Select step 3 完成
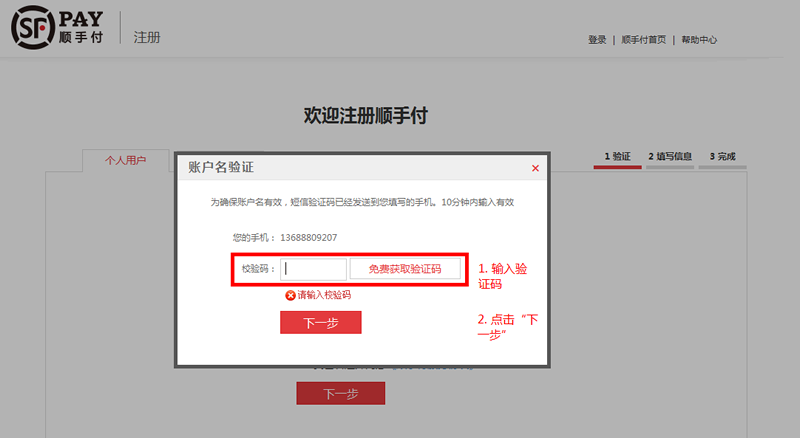 point(722,157)
